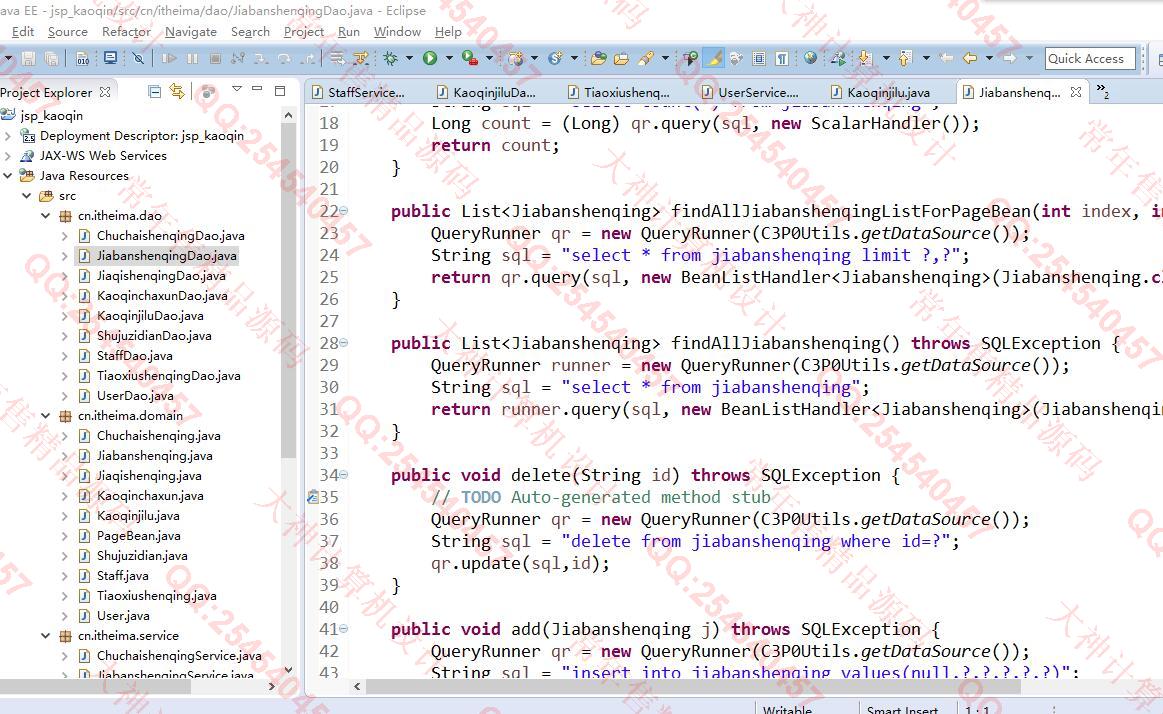Click the External Tools run icon
Screen dimensions: 1163x714
(470, 58)
